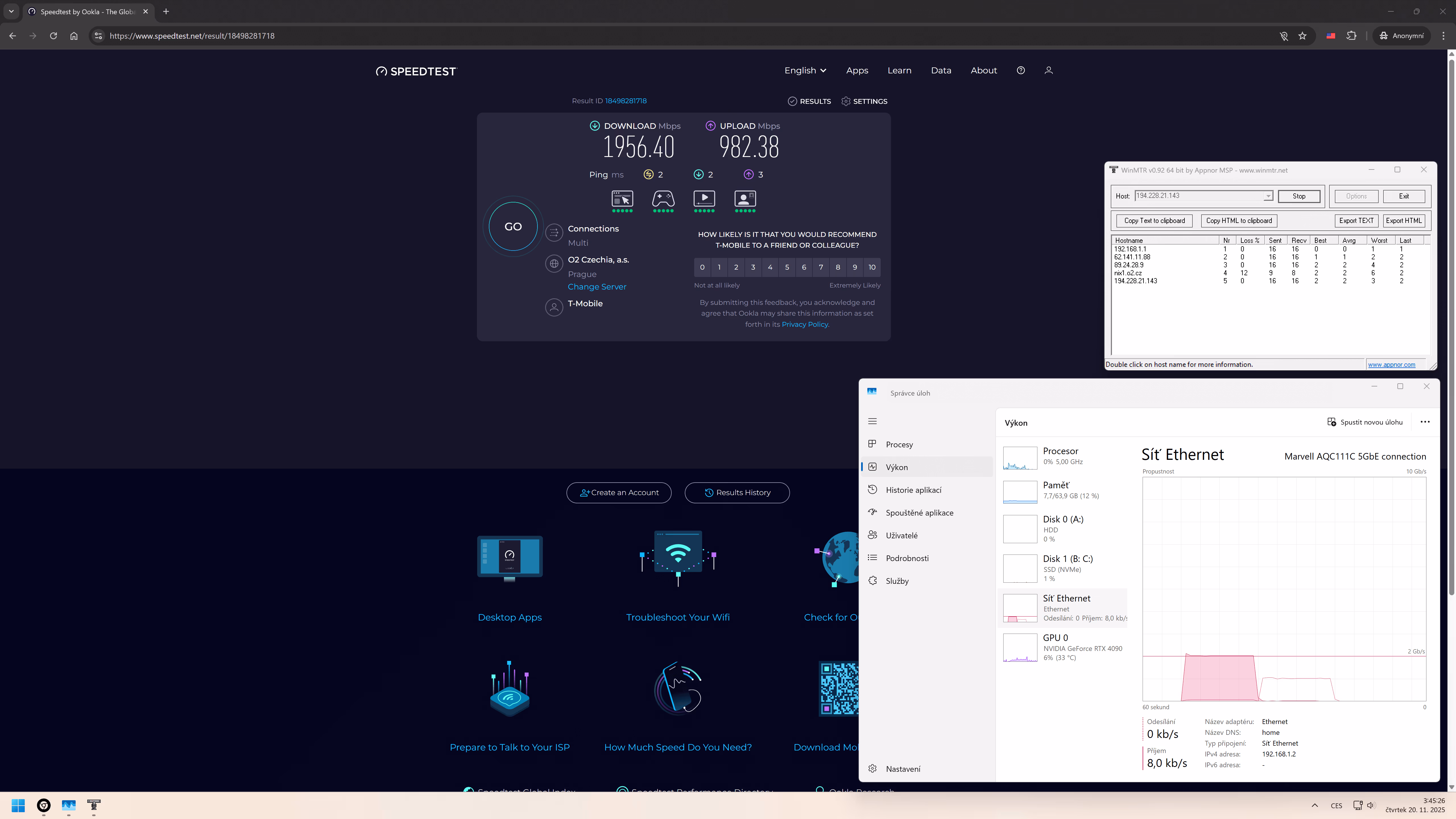The width and height of the screenshot is (1456, 819).
Task: Click the web browsing icon under ping
Action: point(622,199)
